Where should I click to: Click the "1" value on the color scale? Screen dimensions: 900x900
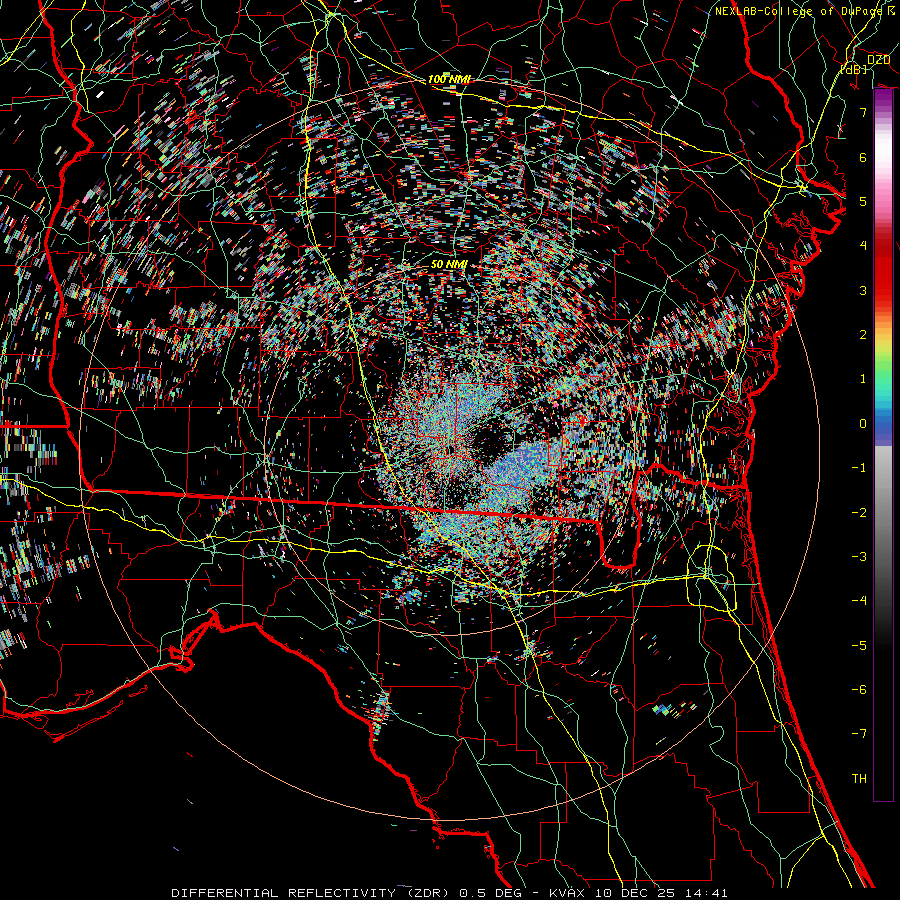[863, 379]
